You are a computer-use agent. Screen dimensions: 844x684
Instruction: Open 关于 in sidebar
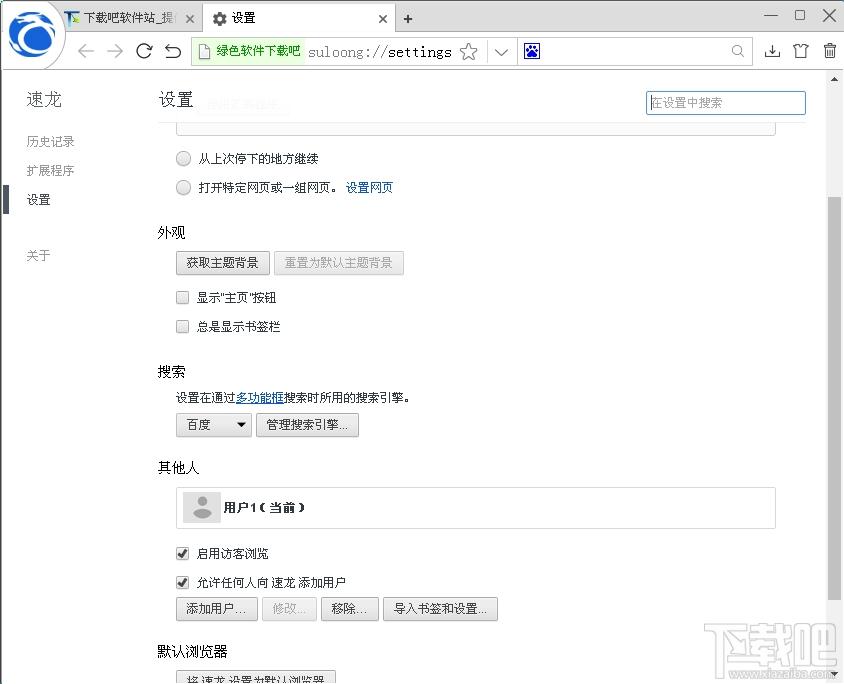tap(39, 256)
